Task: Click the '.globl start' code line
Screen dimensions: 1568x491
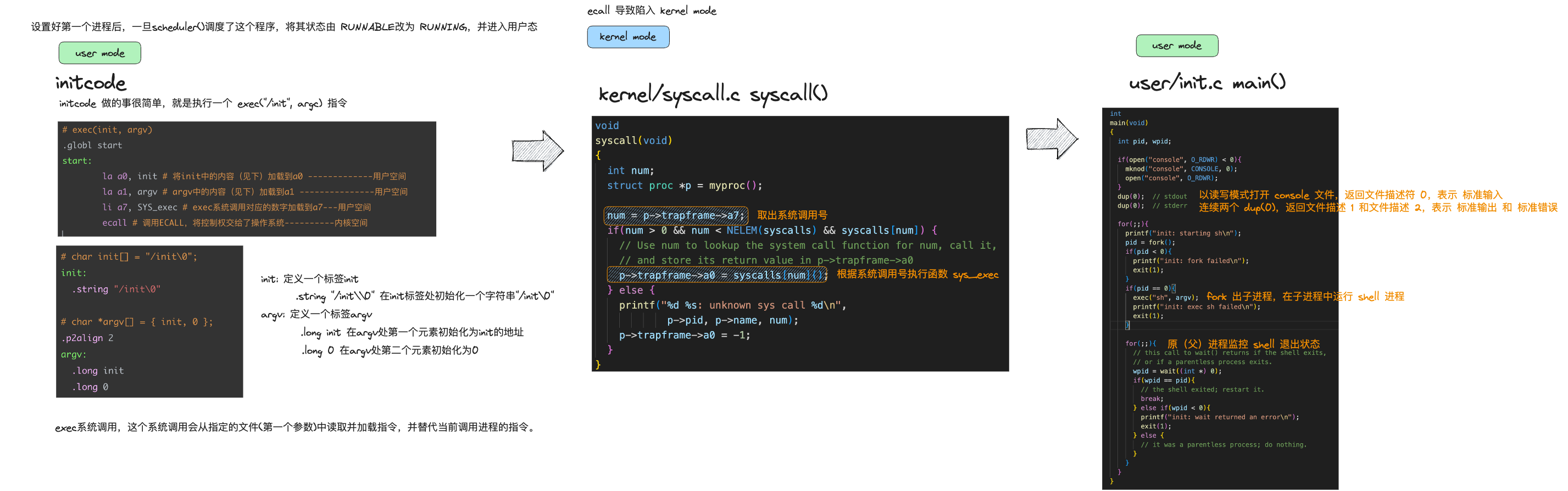Action: pyautogui.click(x=92, y=146)
